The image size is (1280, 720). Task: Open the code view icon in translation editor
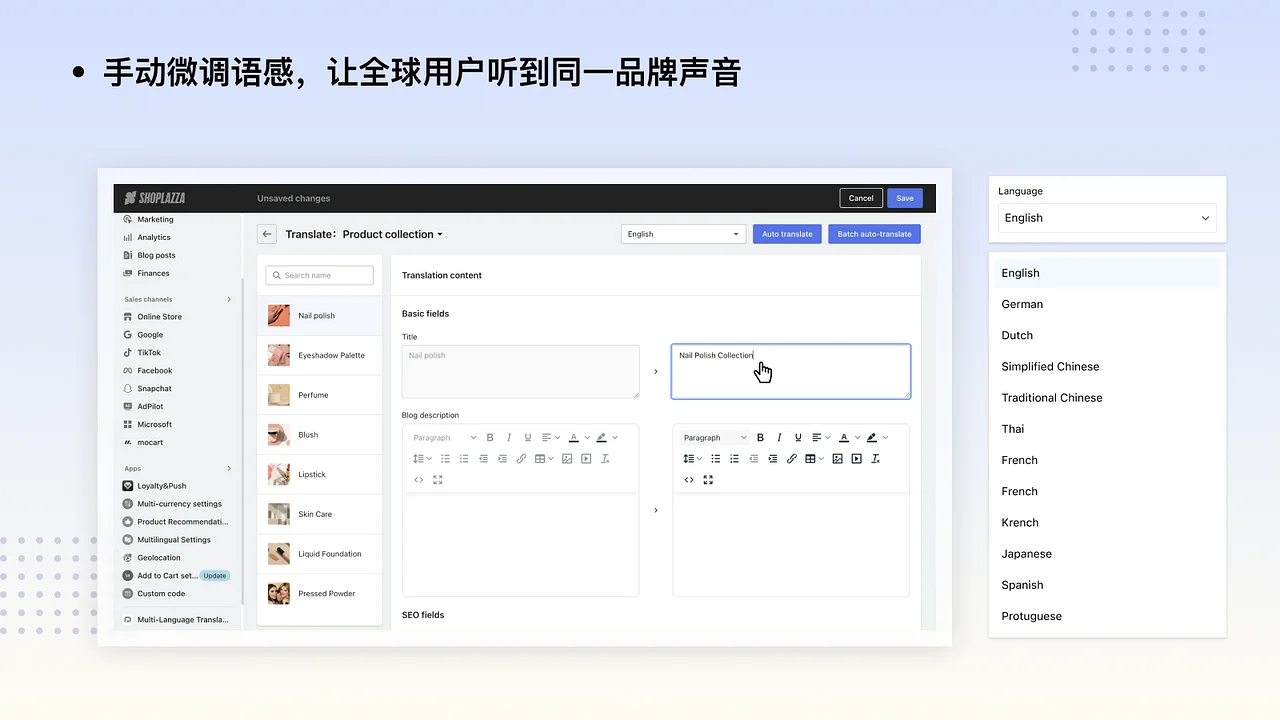click(689, 480)
